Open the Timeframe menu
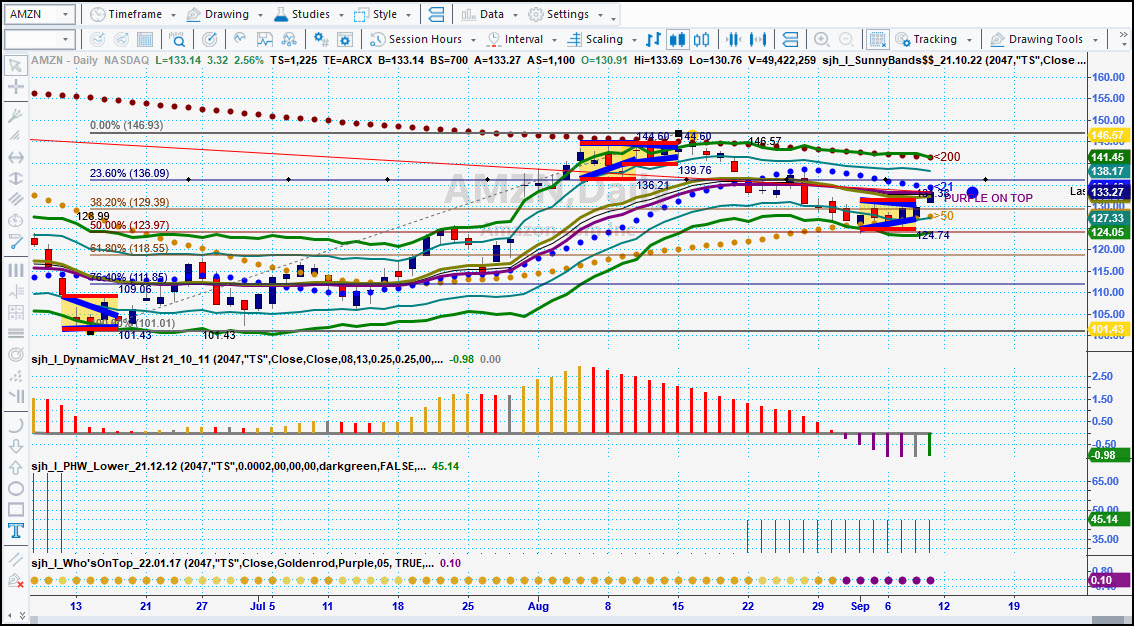Viewport: 1134px width, 626px height. [128, 14]
